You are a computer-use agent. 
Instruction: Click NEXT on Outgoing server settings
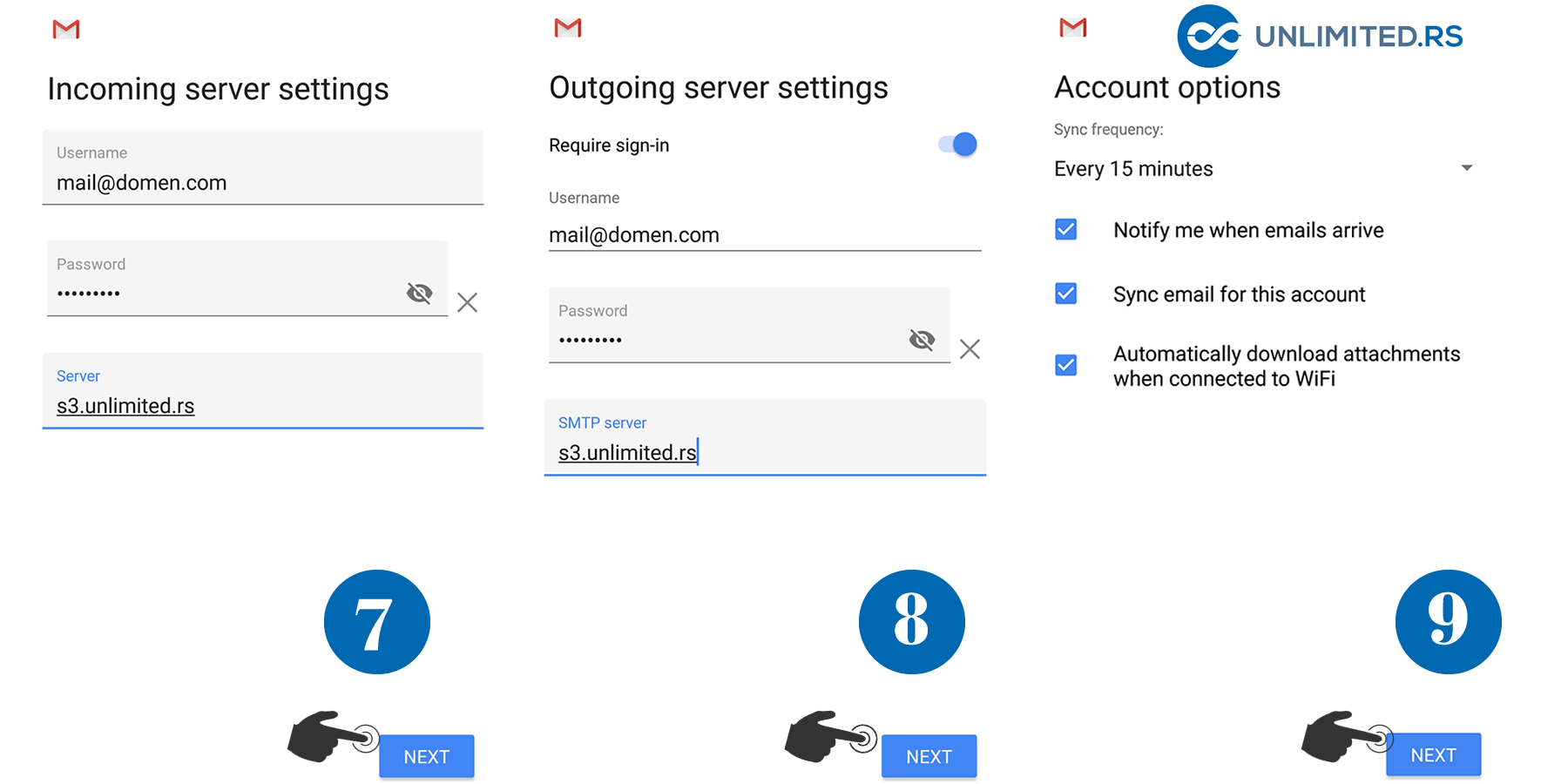pos(929,756)
